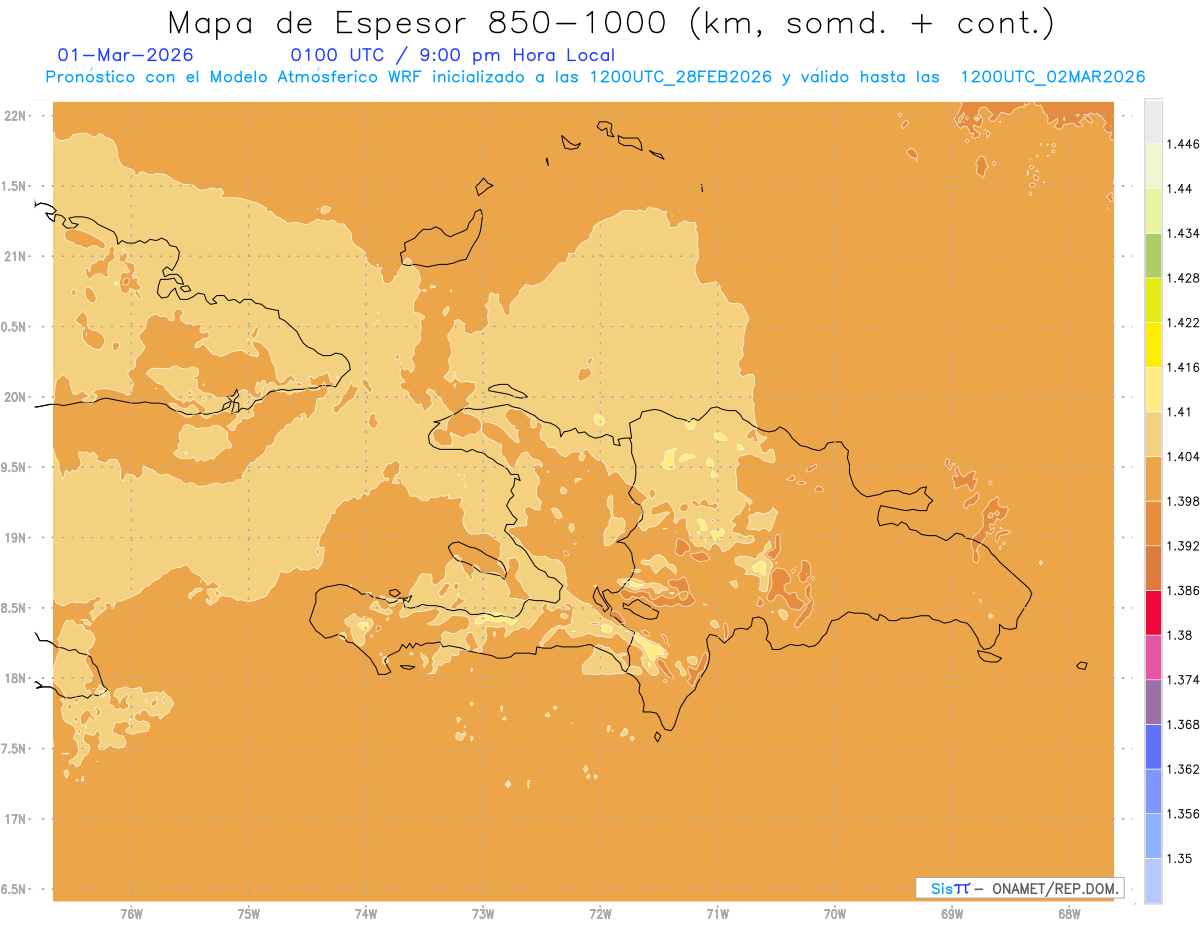Select the bright yellow swatch above 1.416
This screenshot has width=1200, height=927.
point(1153,345)
